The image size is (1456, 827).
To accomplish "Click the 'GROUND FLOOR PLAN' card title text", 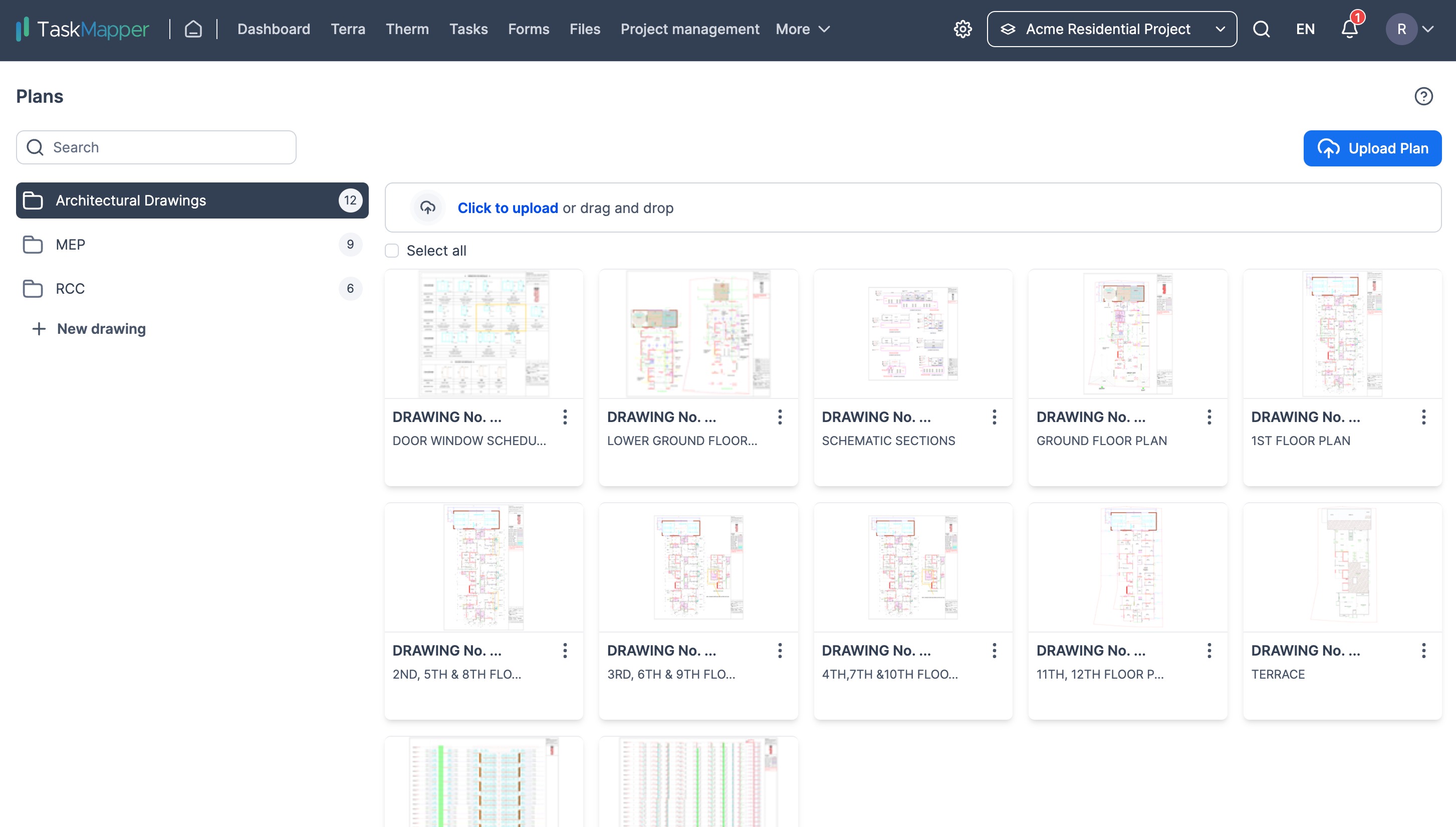I will (x=1101, y=441).
